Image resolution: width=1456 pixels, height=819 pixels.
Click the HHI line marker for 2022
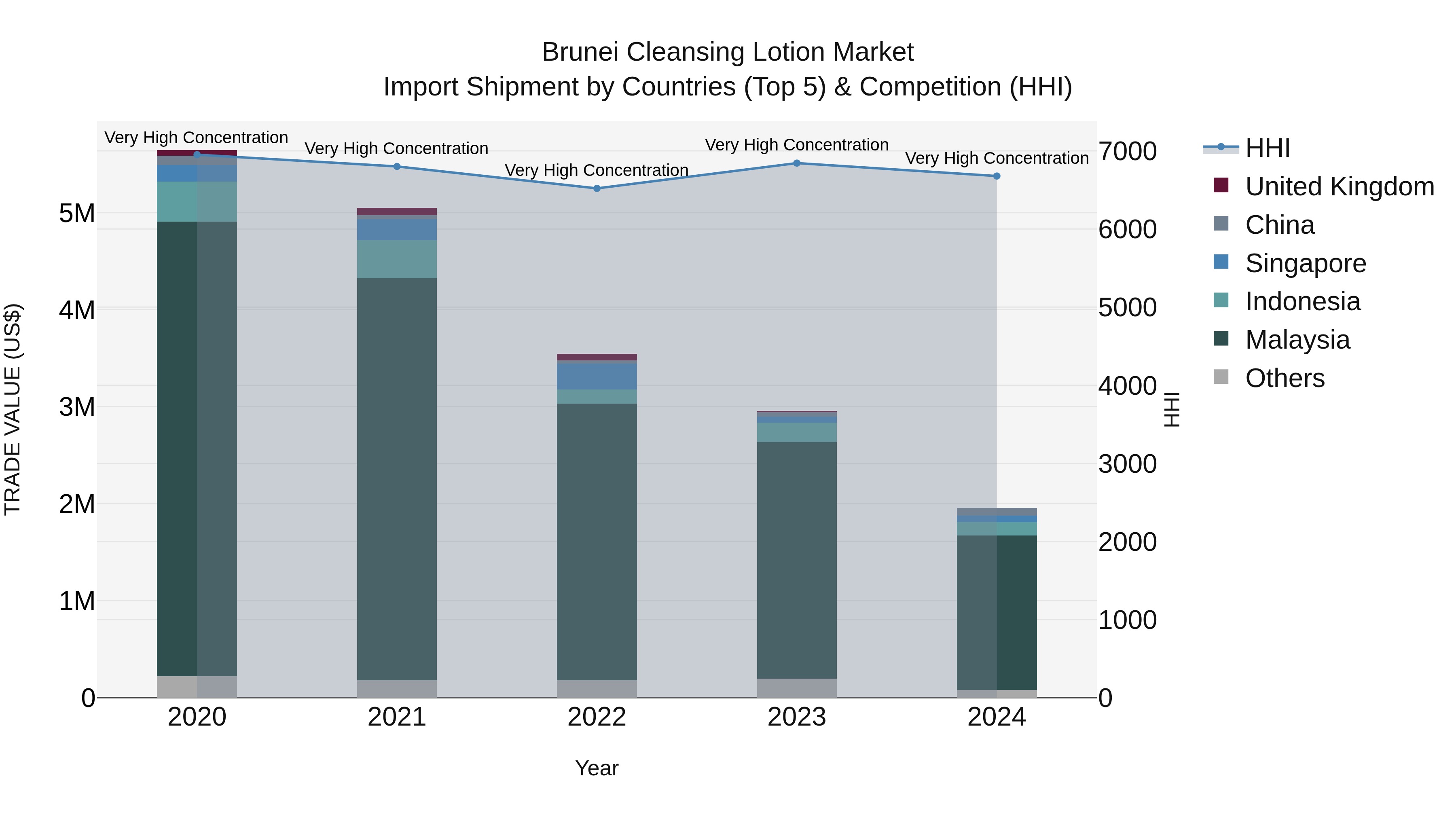(597, 188)
